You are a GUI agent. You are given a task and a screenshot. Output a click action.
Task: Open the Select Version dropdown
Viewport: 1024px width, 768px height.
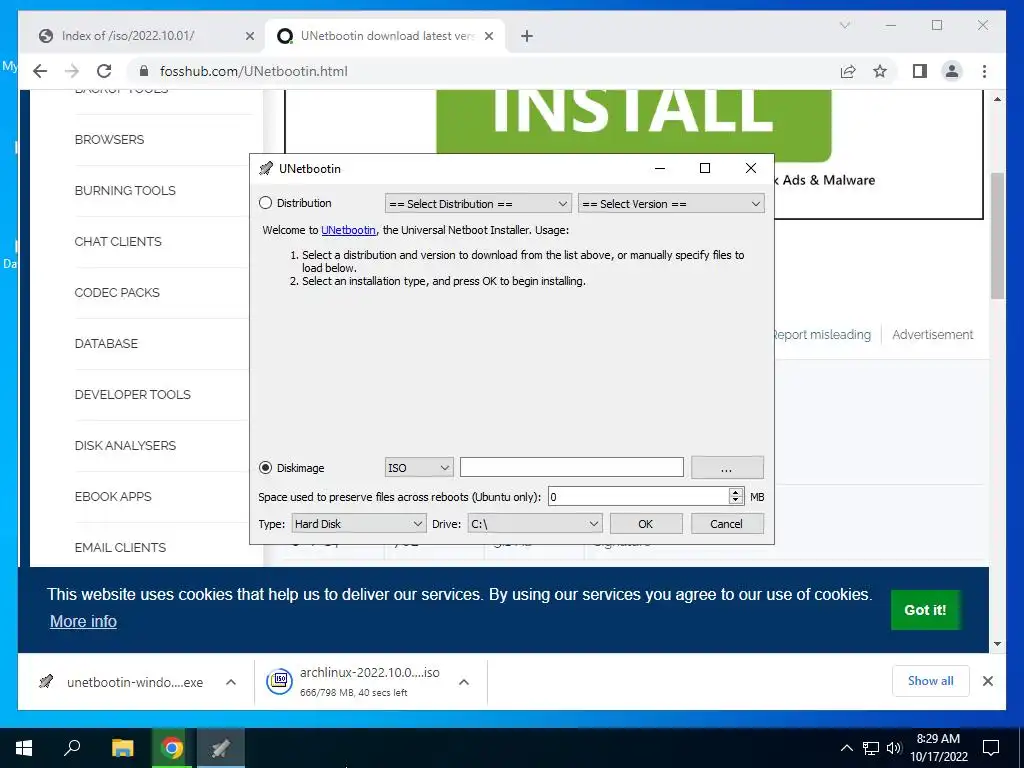[671, 204]
